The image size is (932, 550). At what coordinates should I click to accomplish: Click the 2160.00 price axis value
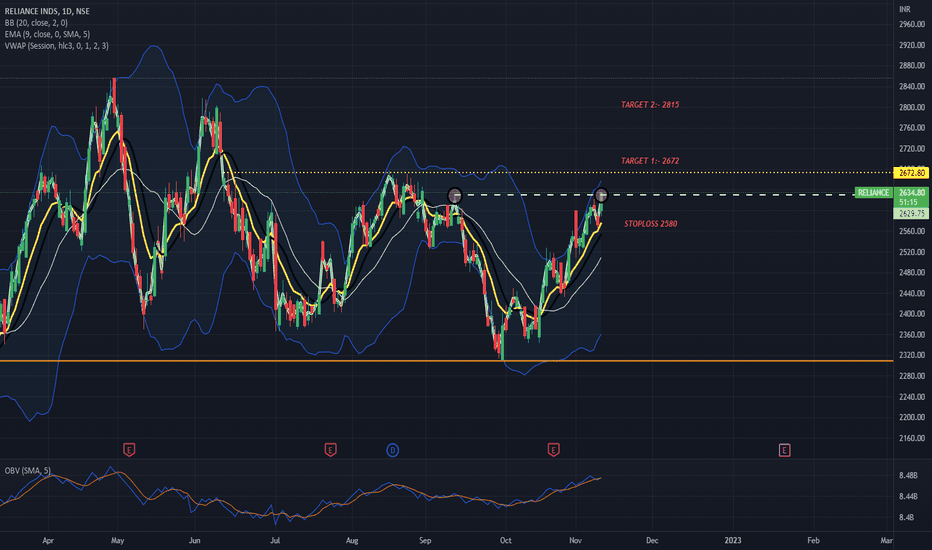tap(912, 438)
